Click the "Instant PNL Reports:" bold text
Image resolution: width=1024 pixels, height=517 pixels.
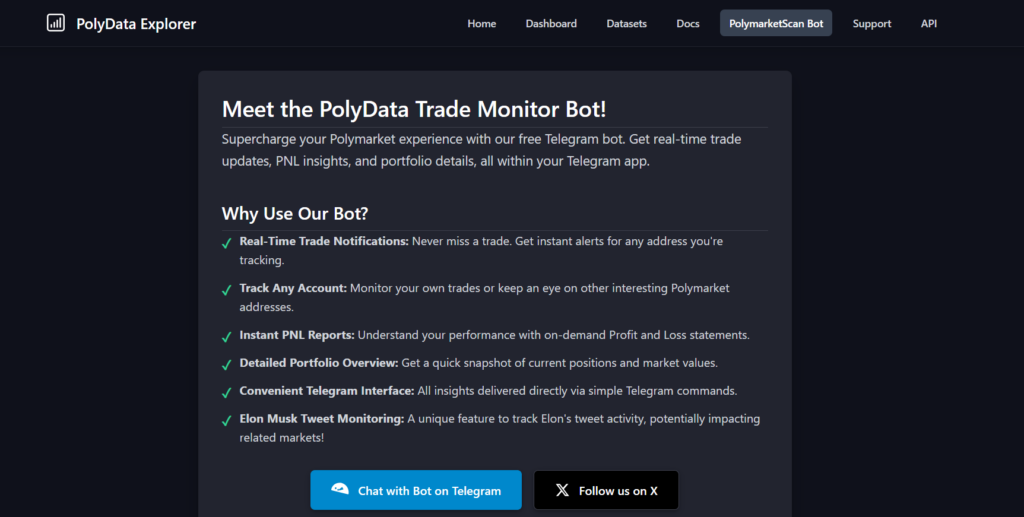(x=297, y=335)
